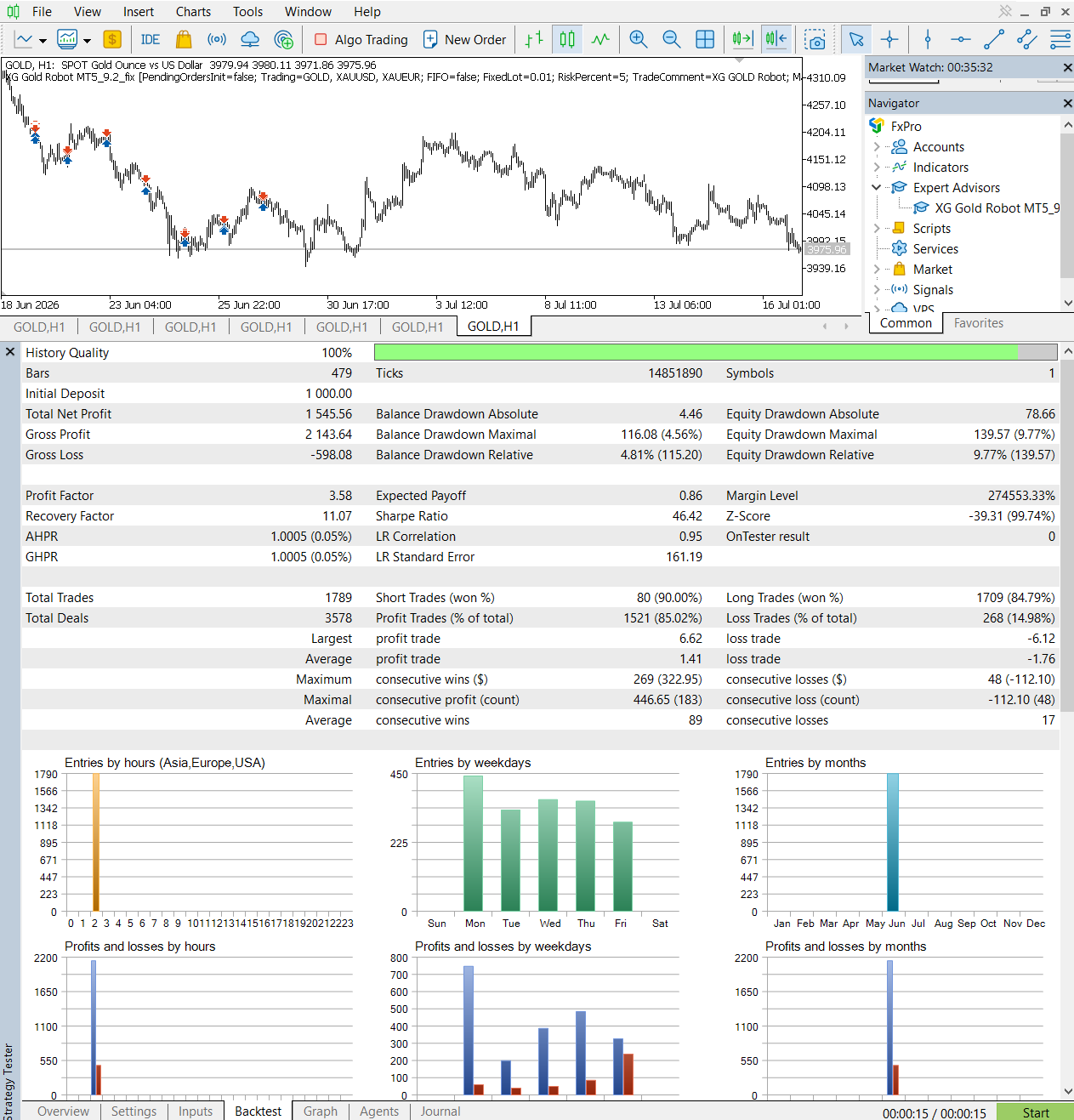Open the IDE (MetaEditor) icon
The width and height of the screenshot is (1074, 1120).
tap(151, 39)
